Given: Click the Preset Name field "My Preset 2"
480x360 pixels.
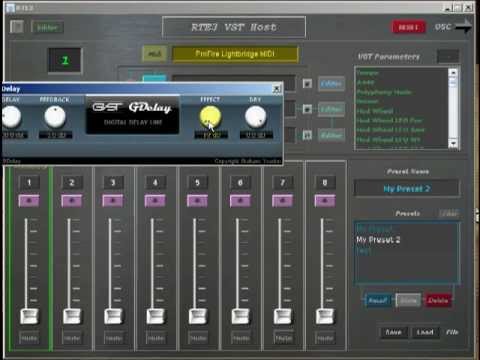Looking at the screenshot, I should pos(407,189).
